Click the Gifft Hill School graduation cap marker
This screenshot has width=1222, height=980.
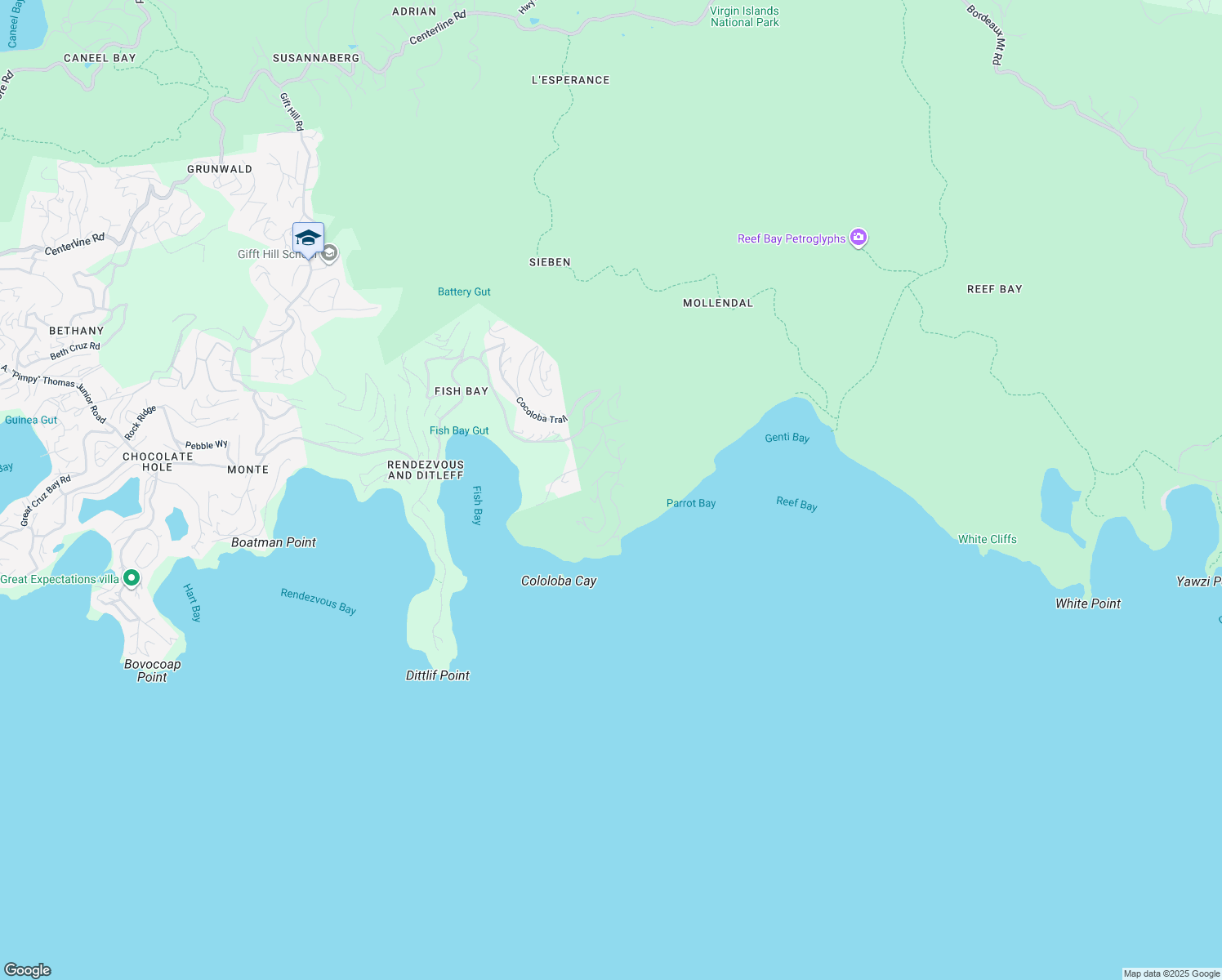[308, 239]
